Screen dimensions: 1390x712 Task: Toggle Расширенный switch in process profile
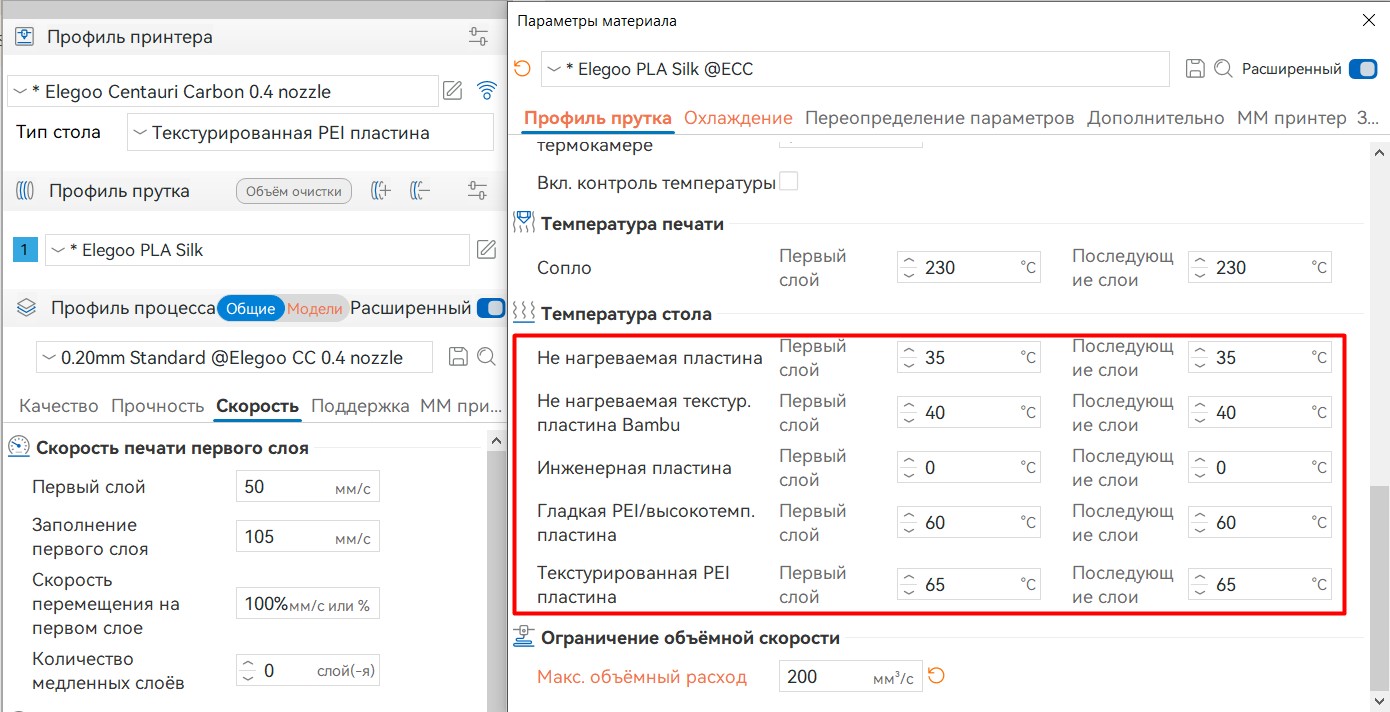[490, 308]
